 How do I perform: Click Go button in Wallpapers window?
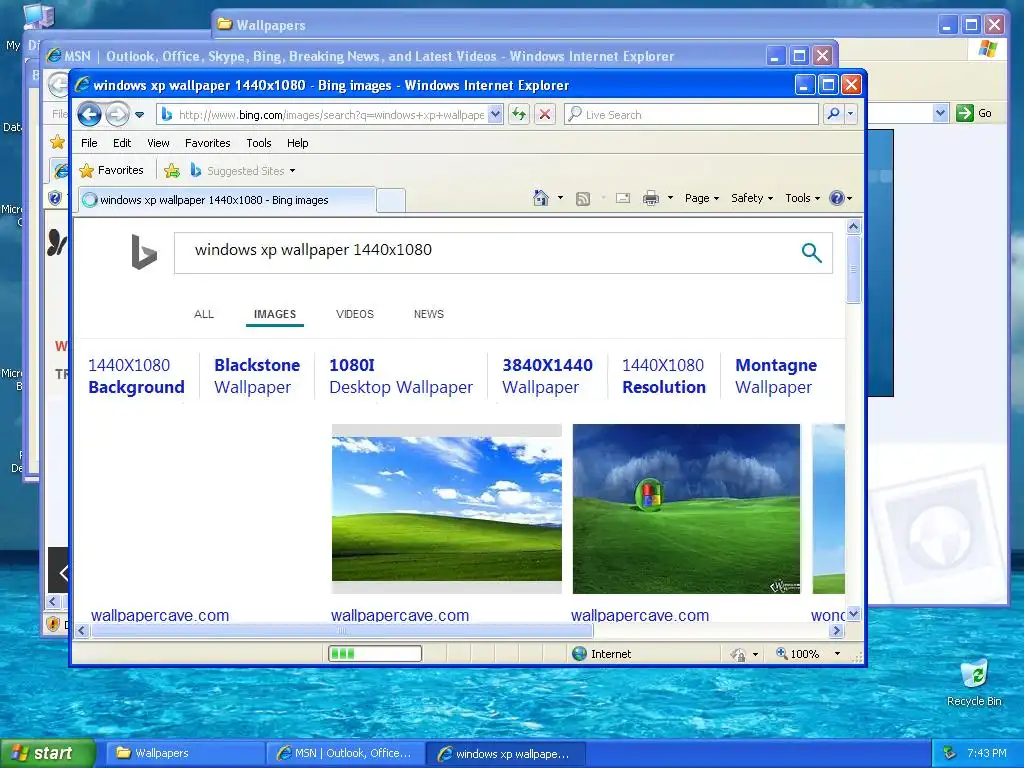(974, 113)
